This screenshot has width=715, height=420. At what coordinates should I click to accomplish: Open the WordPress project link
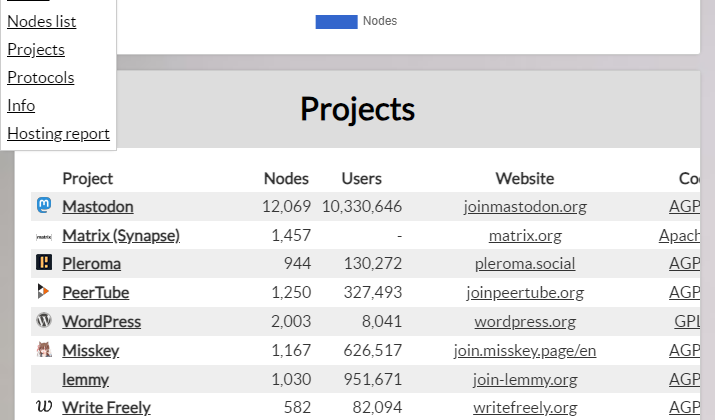[101, 321]
